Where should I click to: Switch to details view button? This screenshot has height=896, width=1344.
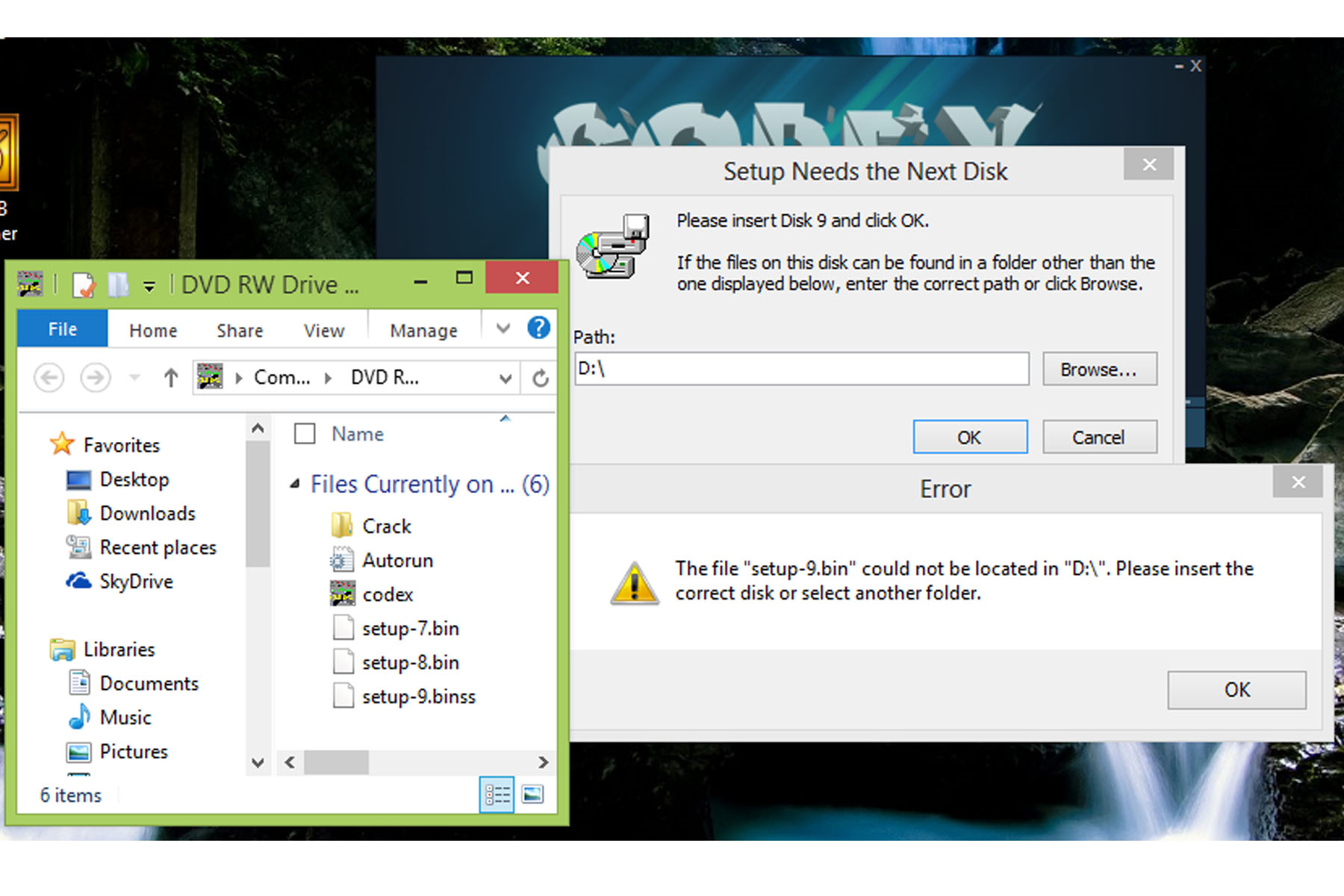[497, 794]
